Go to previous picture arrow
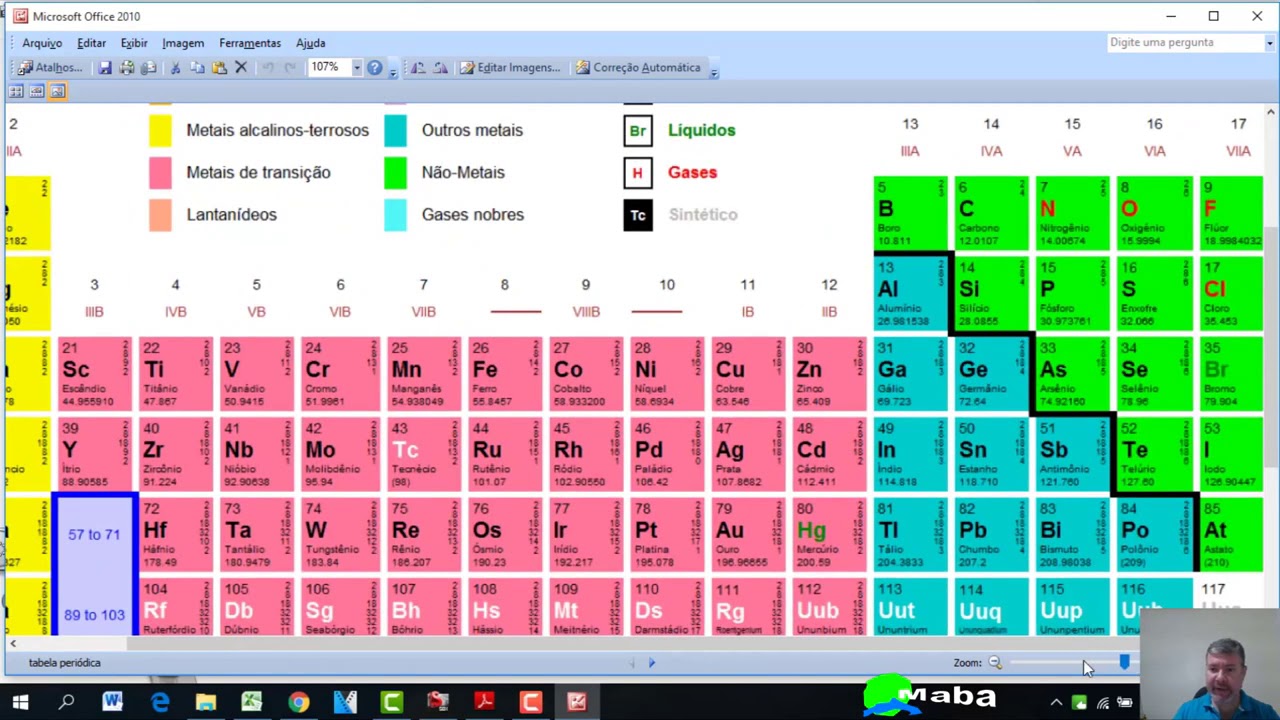The width and height of the screenshot is (1280, 720). pos(632,662)
